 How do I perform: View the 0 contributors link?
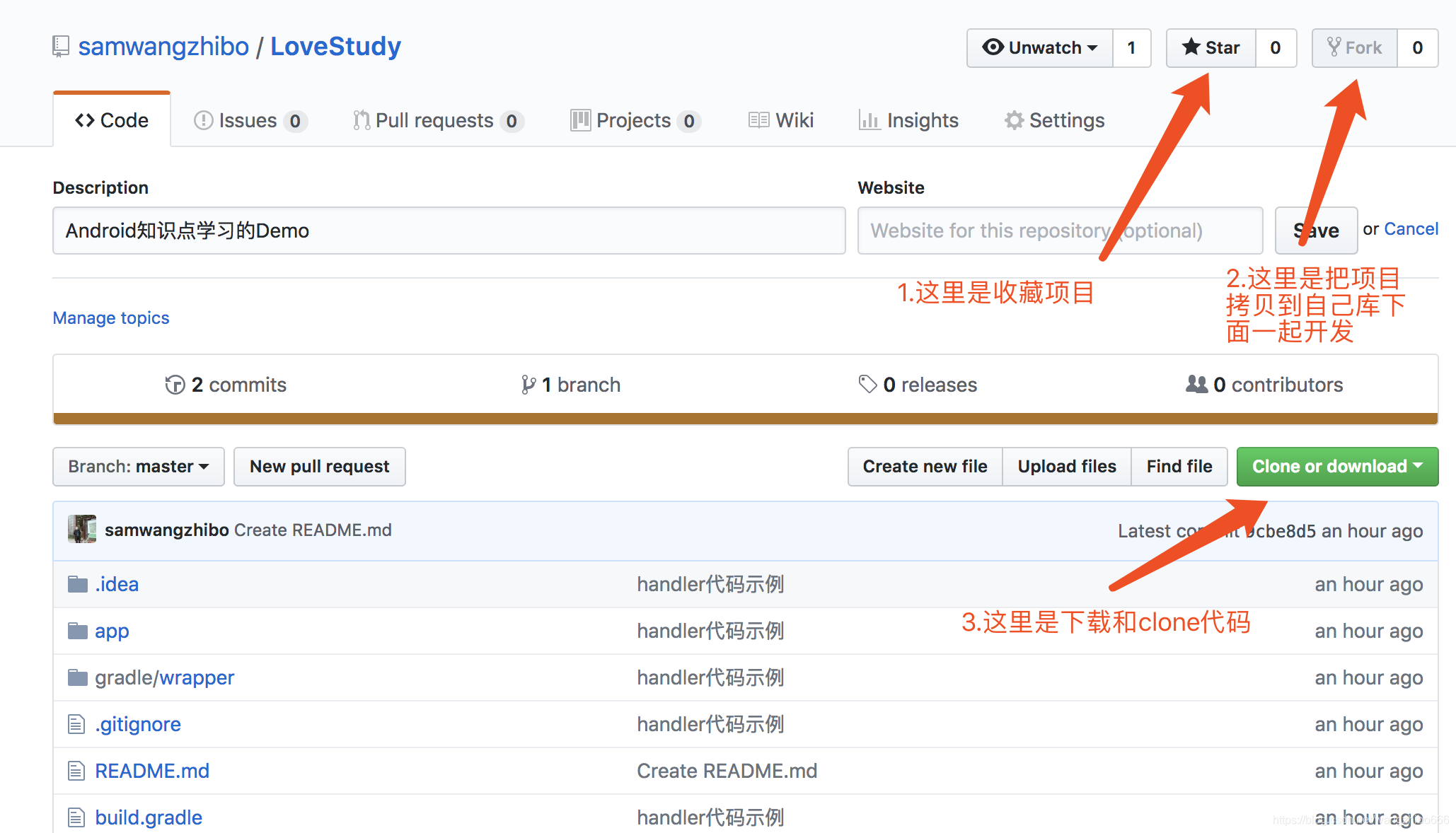[x=1265, y=385]
